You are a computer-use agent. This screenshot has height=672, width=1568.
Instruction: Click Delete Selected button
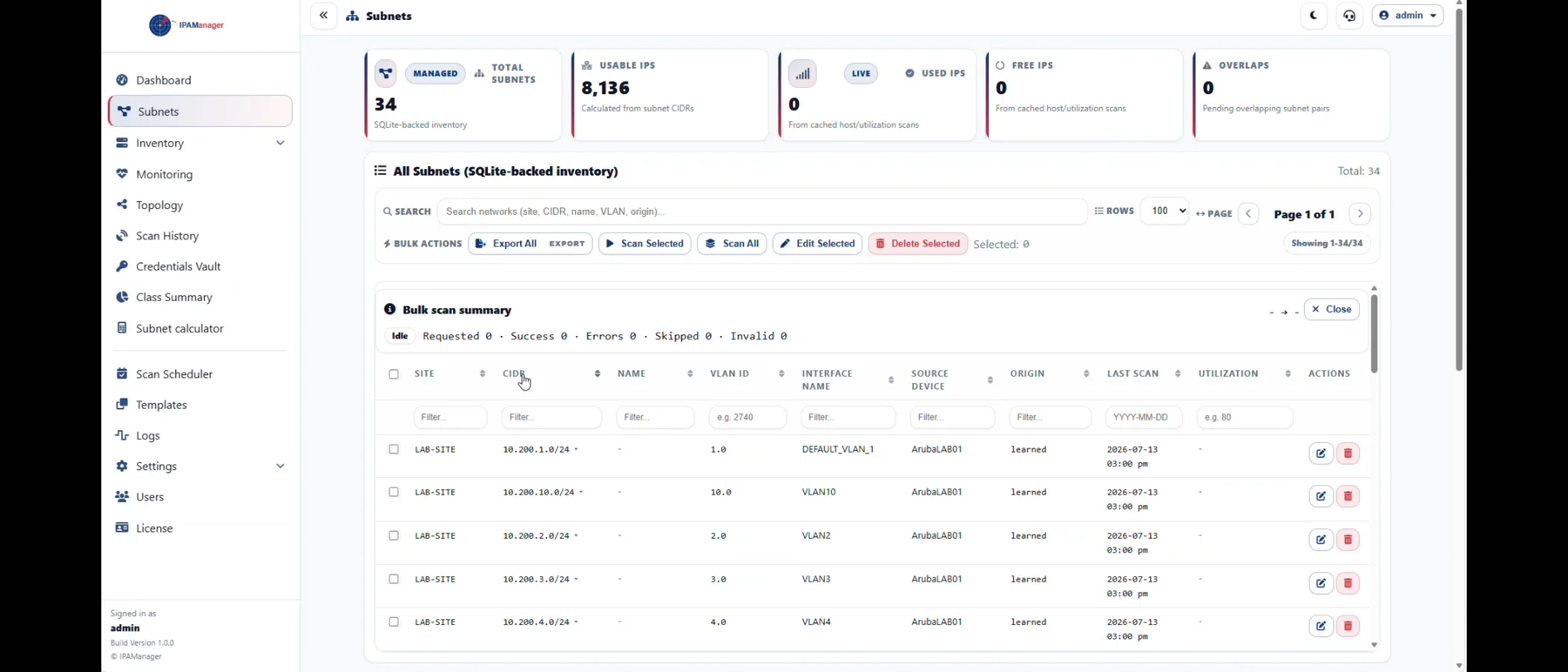tap(917, 244)
